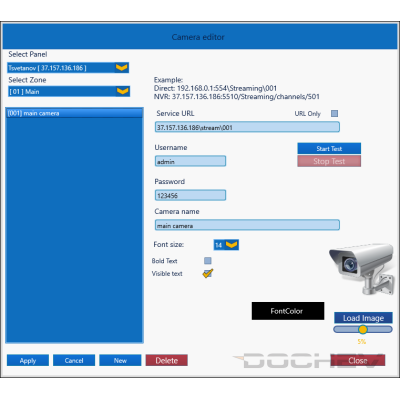Screen dimensions: 400x400
Task: Click the red Delete button
Action: pos(167,360)
